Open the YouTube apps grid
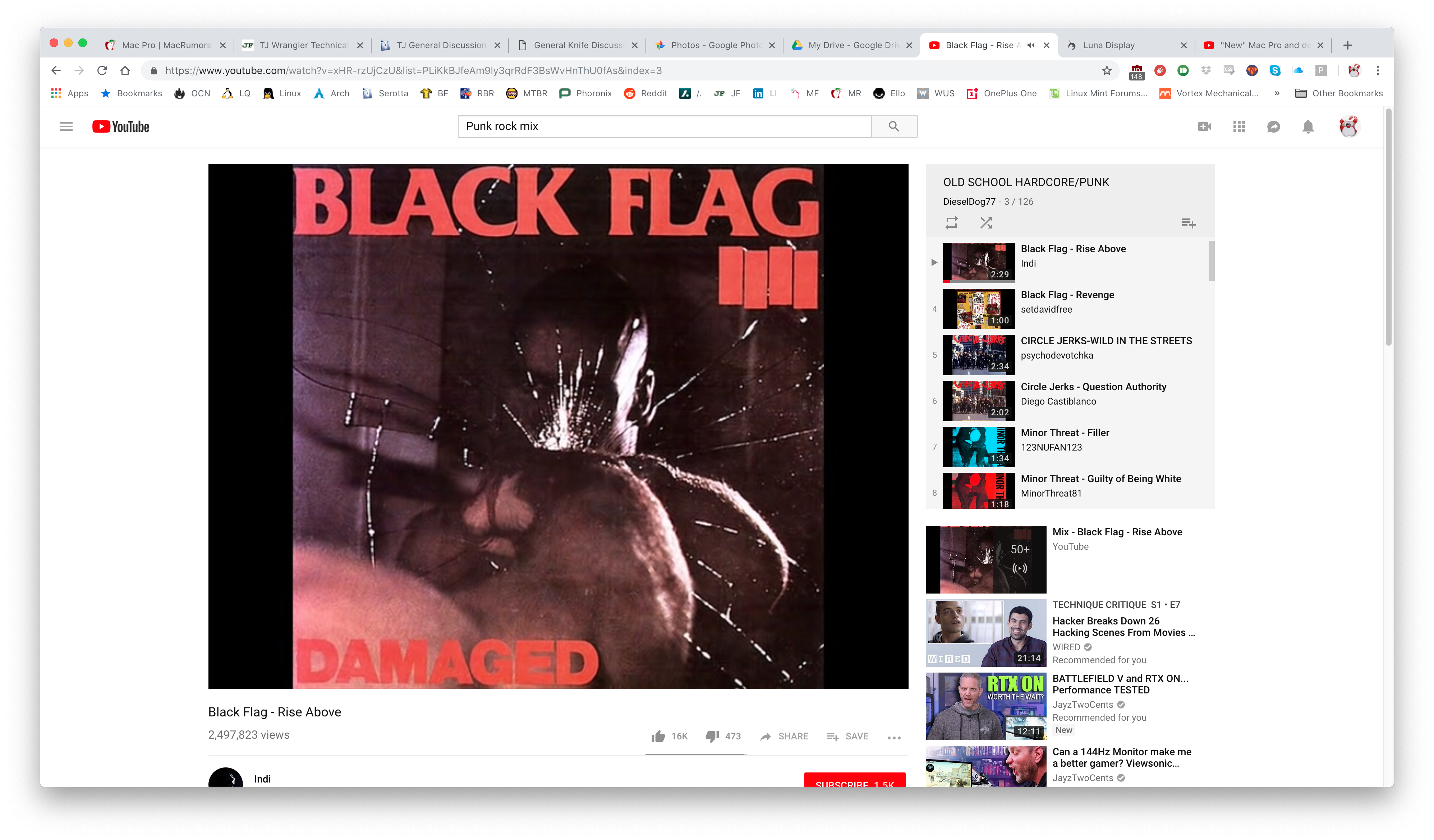Image resolution: width=1434 pixels, height=840 pixels. (x=1239, y=126)
